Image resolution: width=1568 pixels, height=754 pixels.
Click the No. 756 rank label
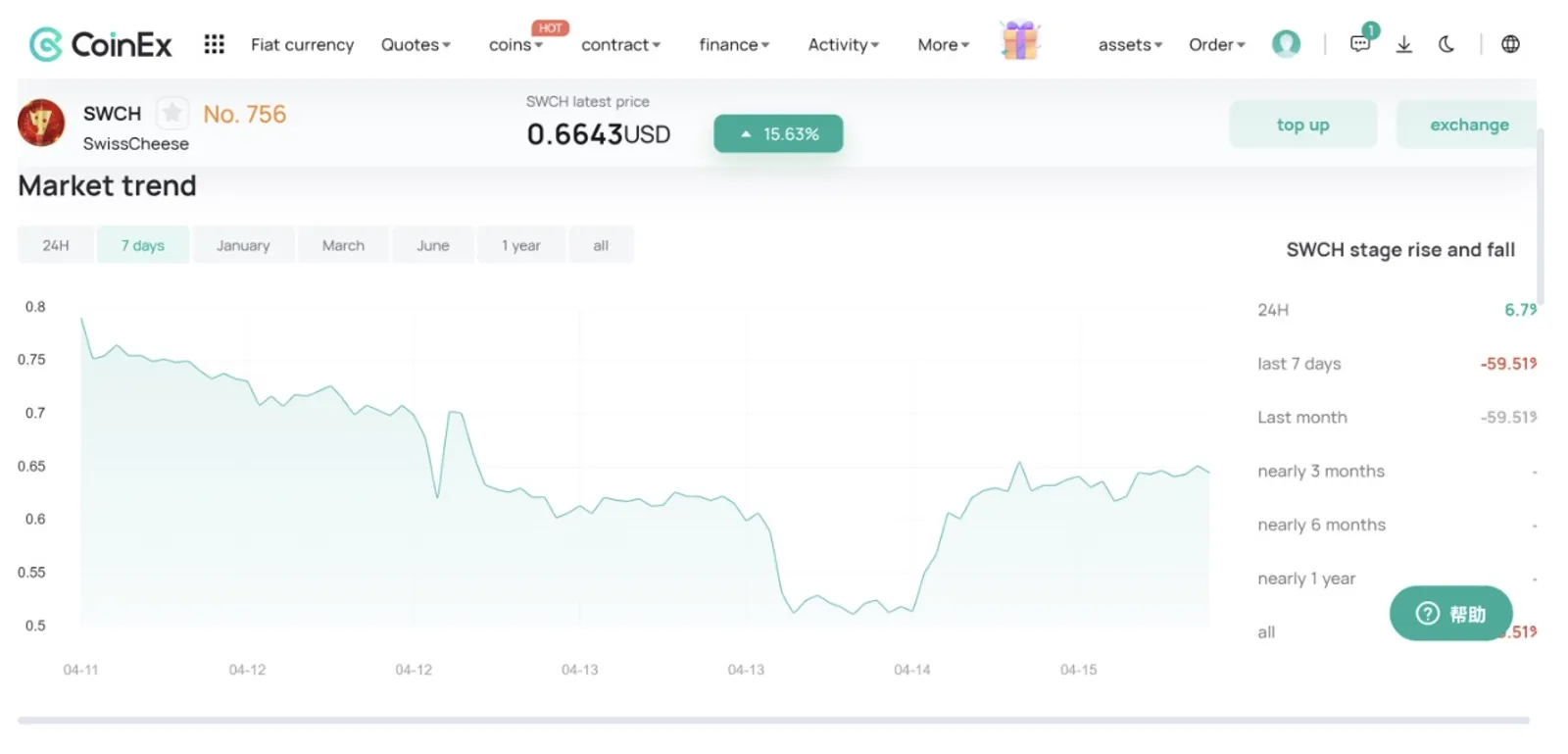coord(245,115)
